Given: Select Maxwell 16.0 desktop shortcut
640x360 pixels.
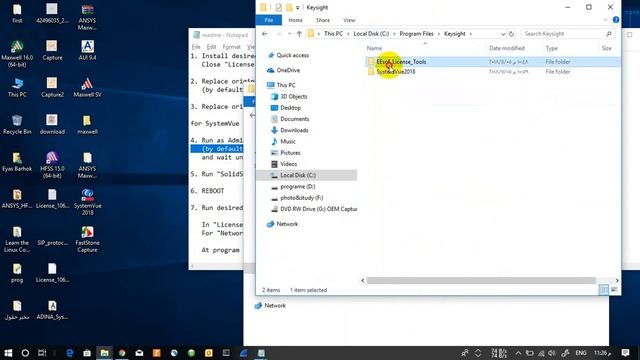Looking at the screenshot, I should coord(17,54).
